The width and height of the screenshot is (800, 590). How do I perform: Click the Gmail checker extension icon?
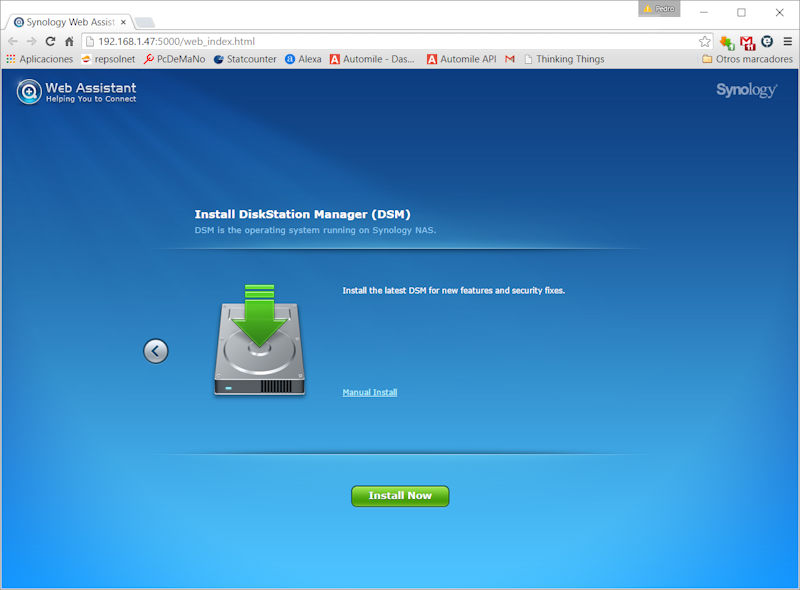coord(747,42)
